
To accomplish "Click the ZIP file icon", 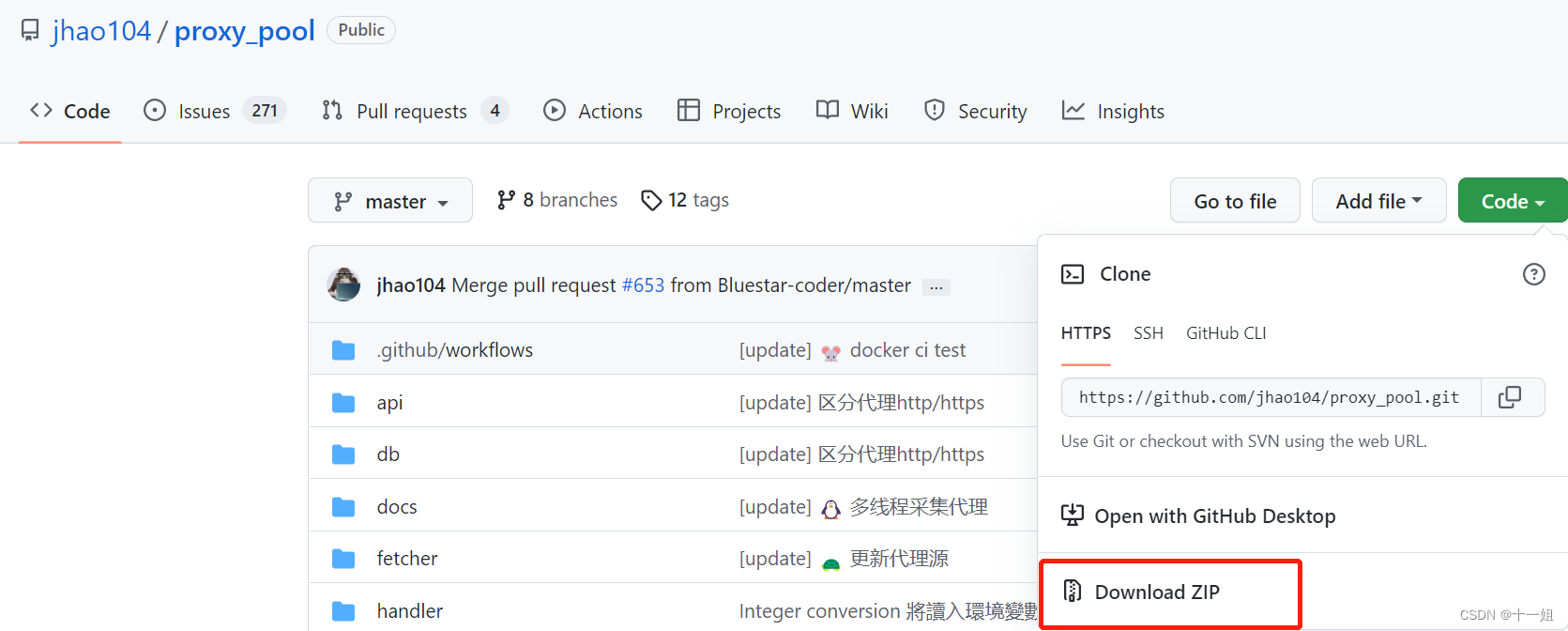I will (x=1072, y=591).
